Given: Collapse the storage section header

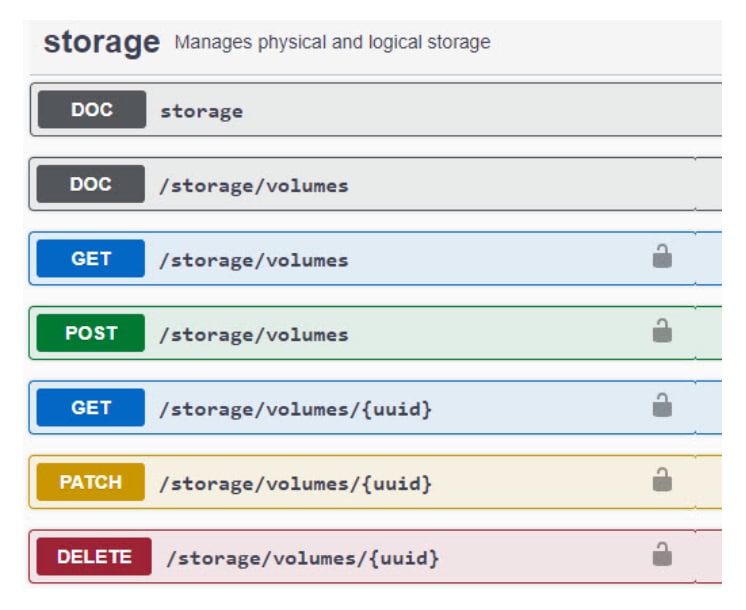Looking at the screenshot, I should (x=101, y=43).
